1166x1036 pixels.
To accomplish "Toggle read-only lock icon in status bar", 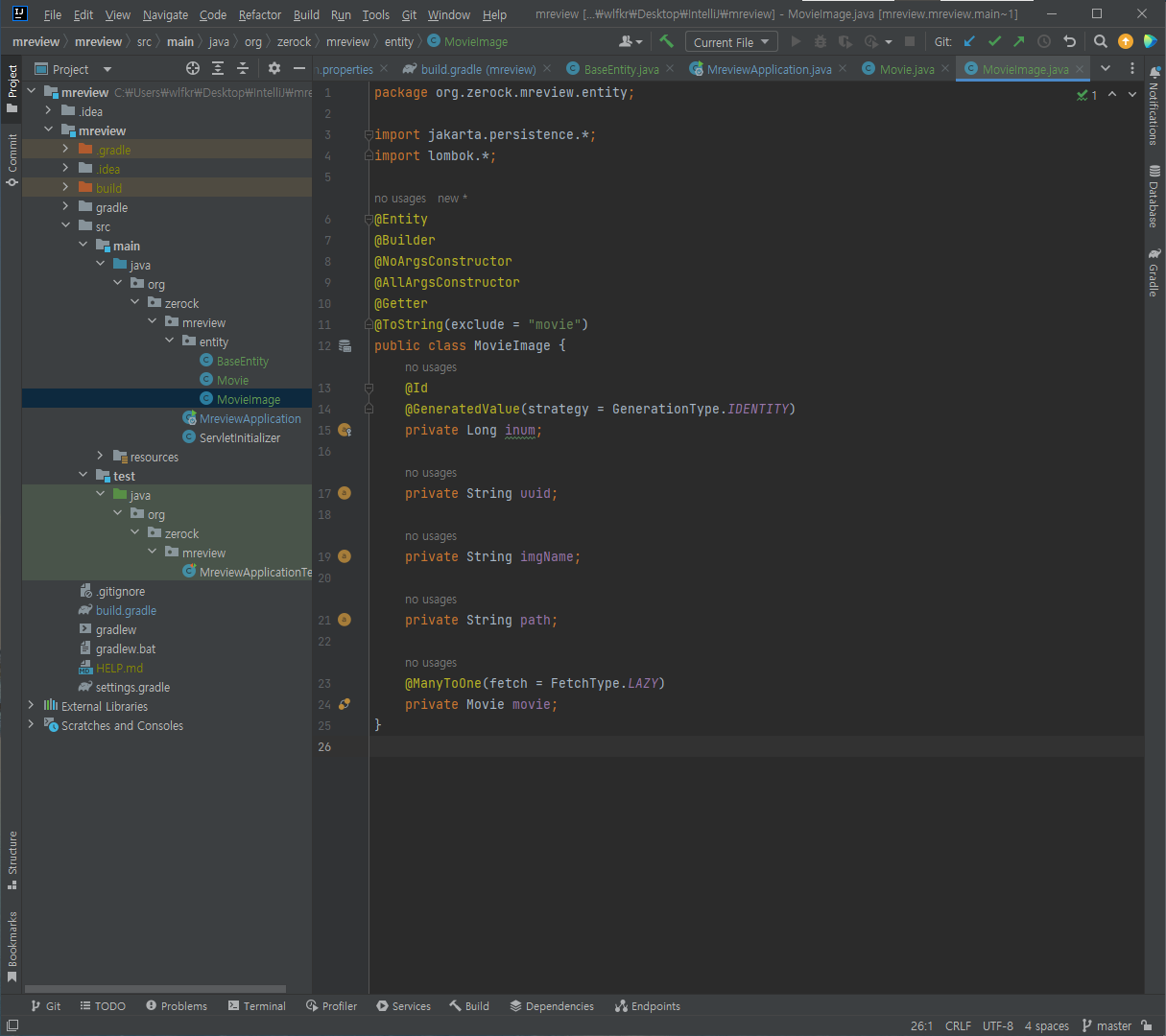I will click(x=1147, y=1025).
